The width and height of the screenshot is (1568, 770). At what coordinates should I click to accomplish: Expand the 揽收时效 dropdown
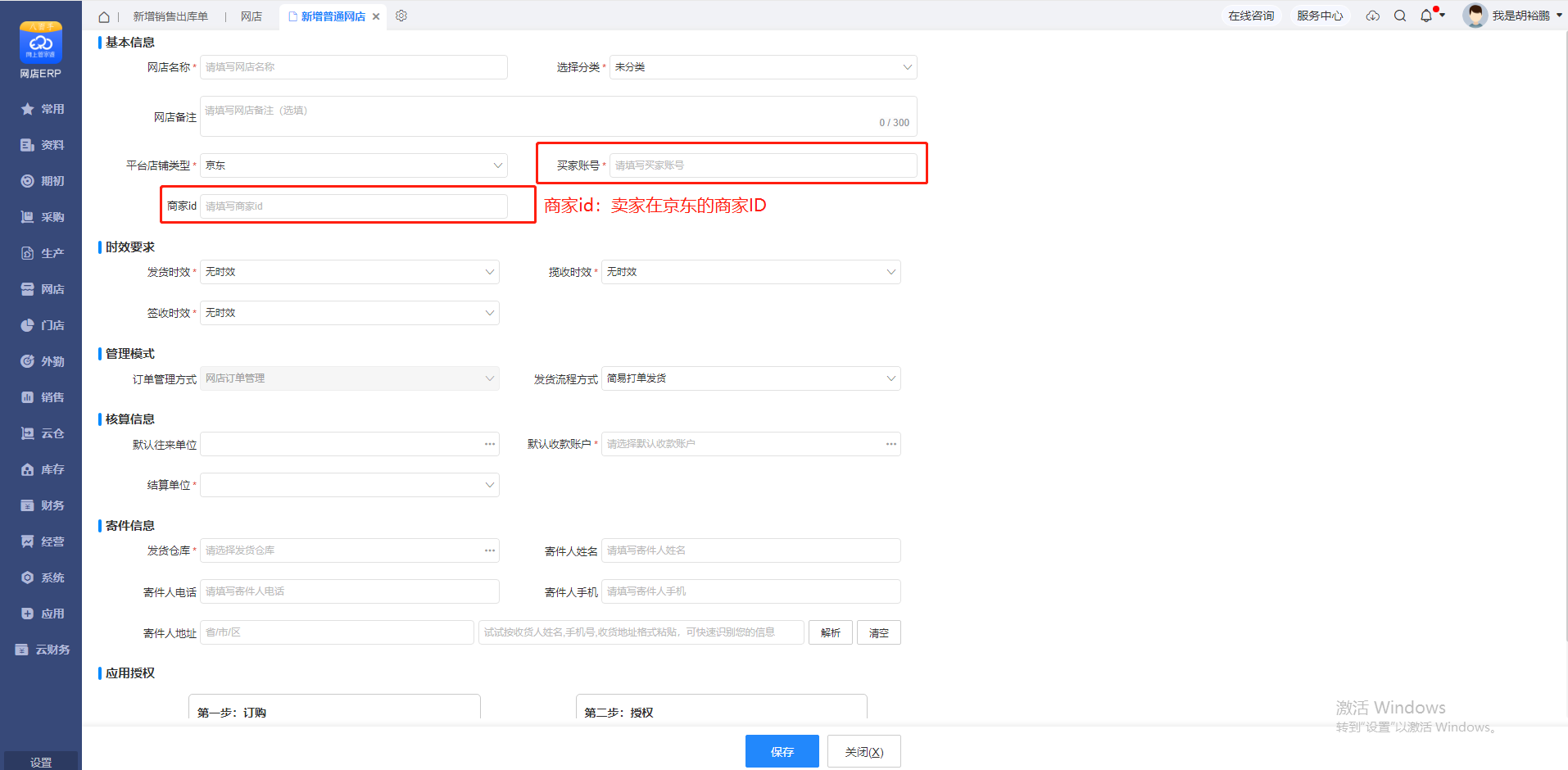(x=751, y=272)
